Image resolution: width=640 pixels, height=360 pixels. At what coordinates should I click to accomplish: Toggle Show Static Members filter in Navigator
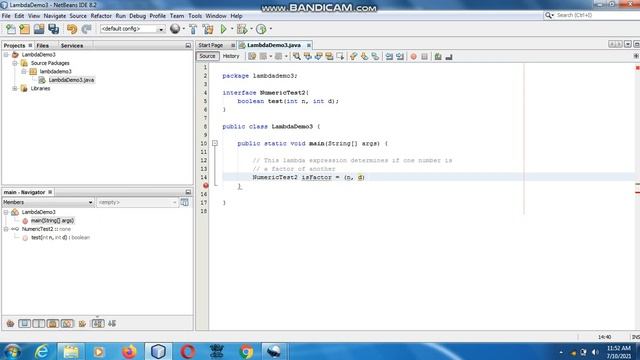pos(39,324)
